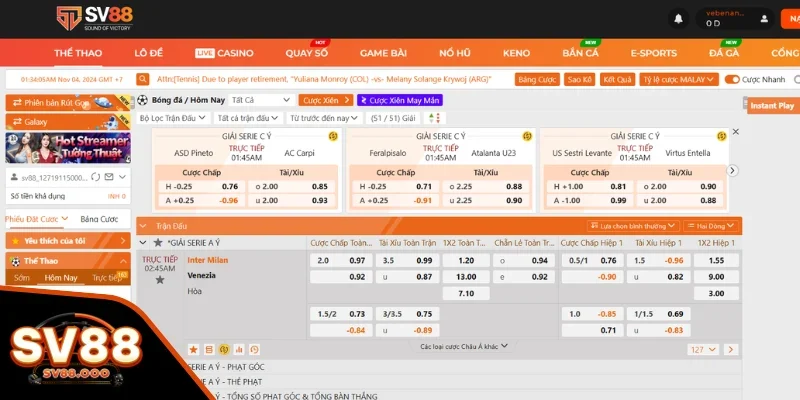Go to next featured match carousel arrow
Image resolution: width=800 pixels, height=400 pixels.
733,170
